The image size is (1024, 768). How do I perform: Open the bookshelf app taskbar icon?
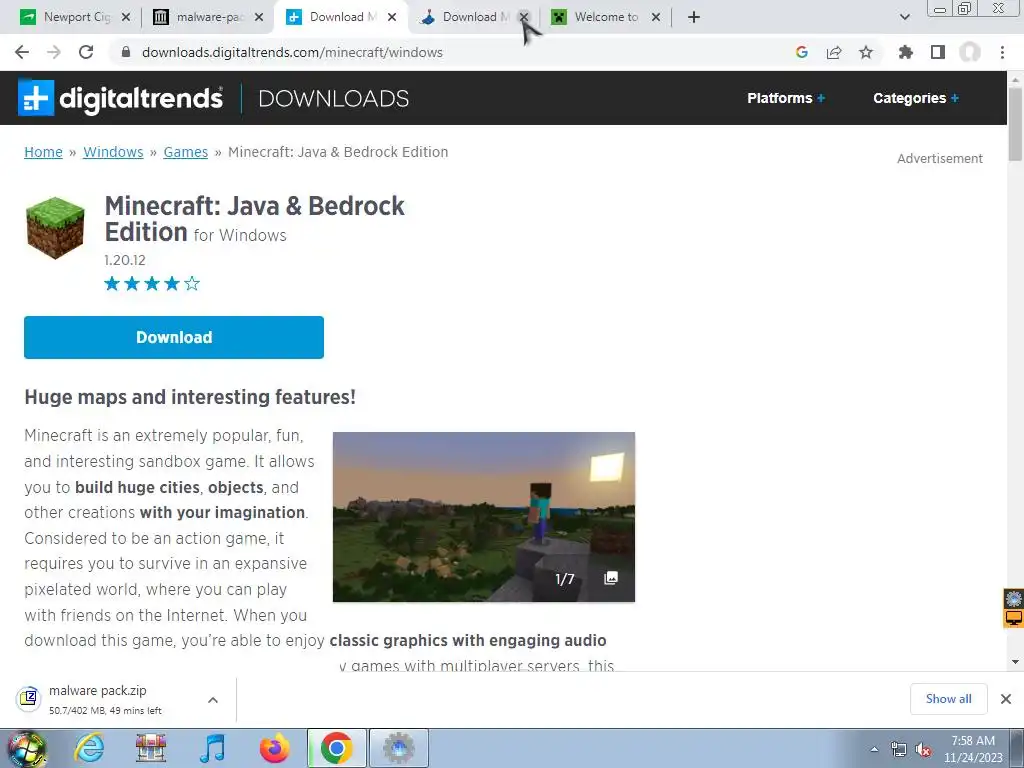coord(150,748)
